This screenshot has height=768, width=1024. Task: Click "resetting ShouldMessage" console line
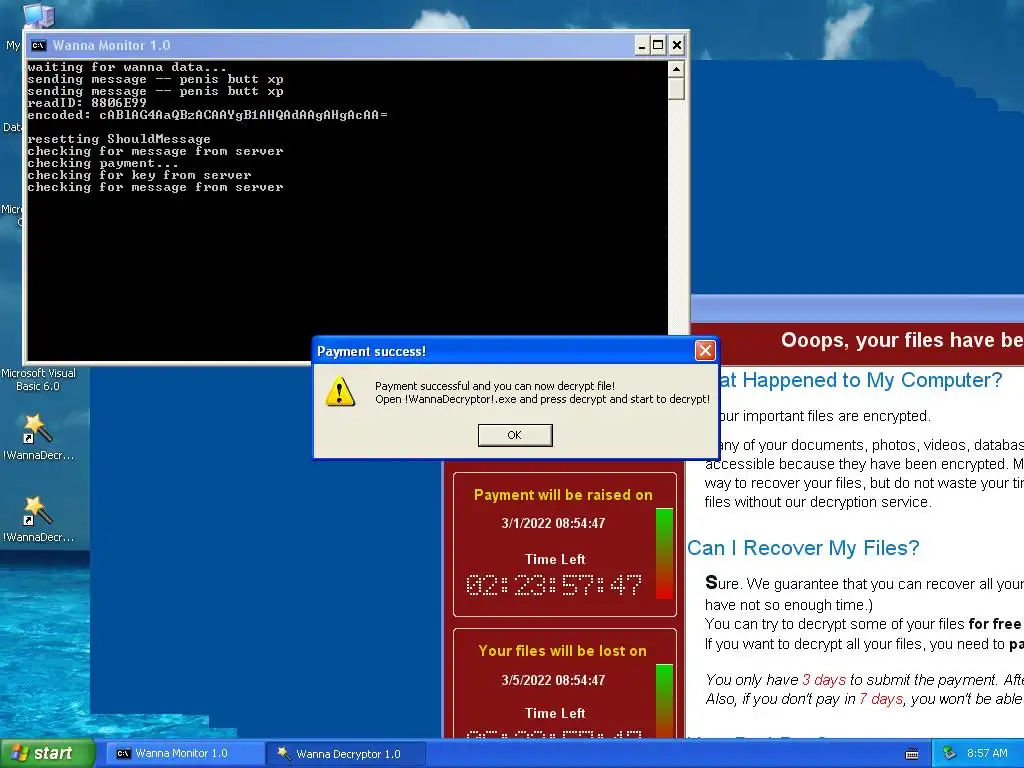[119, 139]
